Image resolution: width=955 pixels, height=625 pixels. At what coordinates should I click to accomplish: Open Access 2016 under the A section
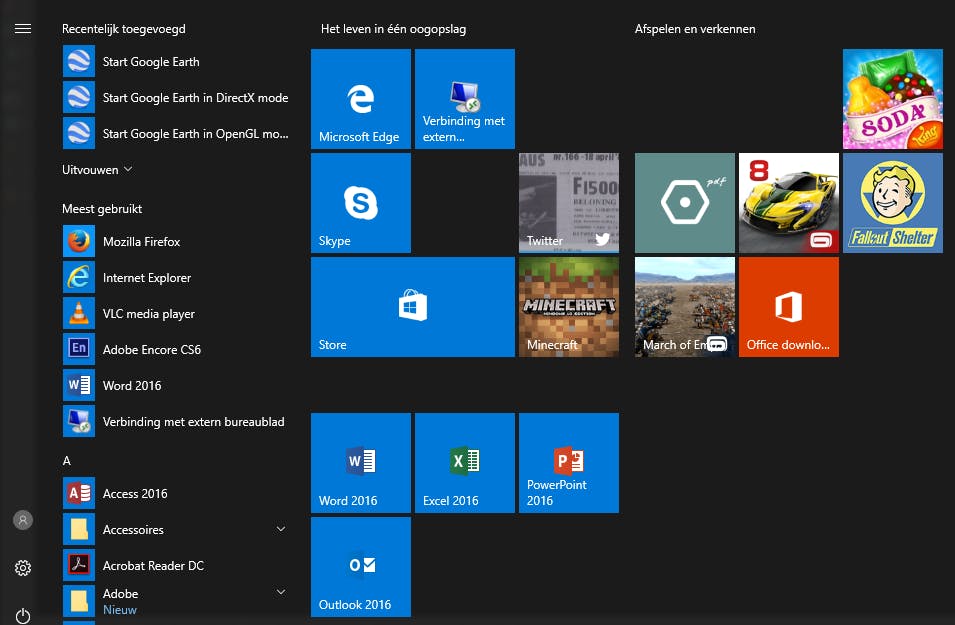135,493
